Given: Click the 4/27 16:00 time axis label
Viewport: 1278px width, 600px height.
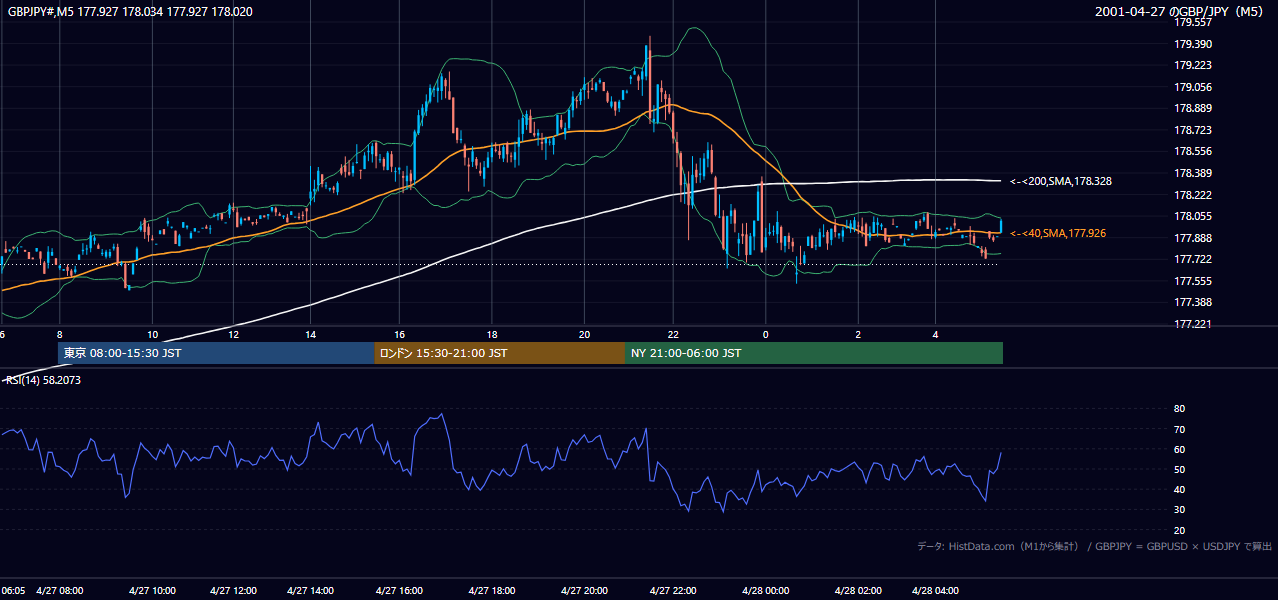Looking at the screenshot, I should [x=399, y=591].
